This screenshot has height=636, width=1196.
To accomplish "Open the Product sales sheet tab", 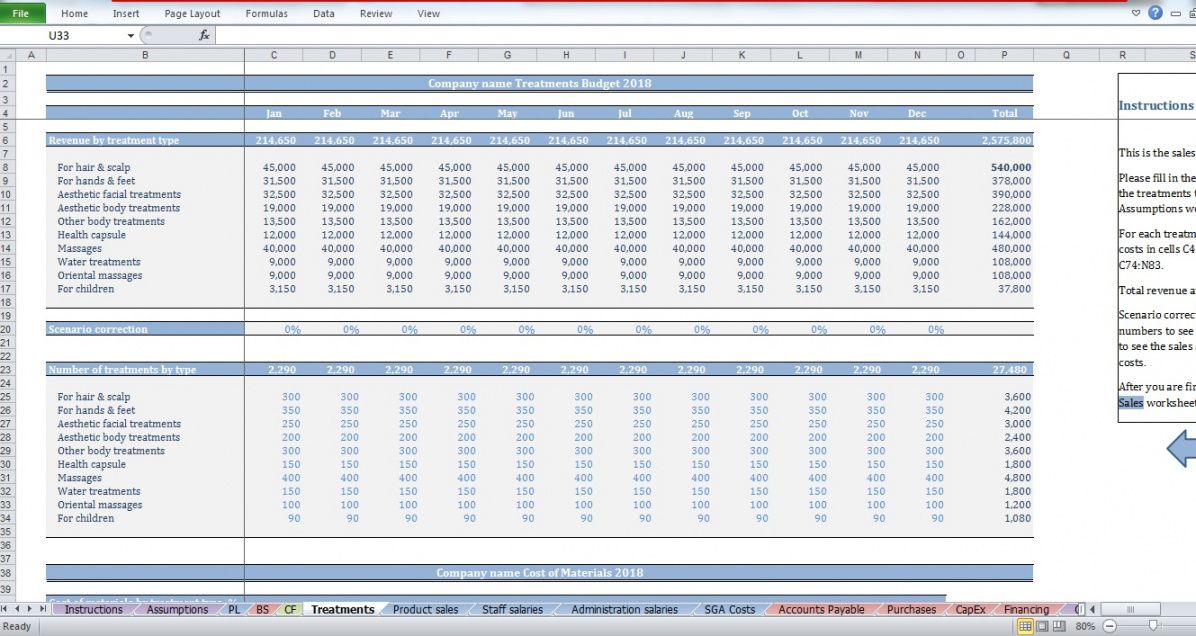I will (425, 609).
